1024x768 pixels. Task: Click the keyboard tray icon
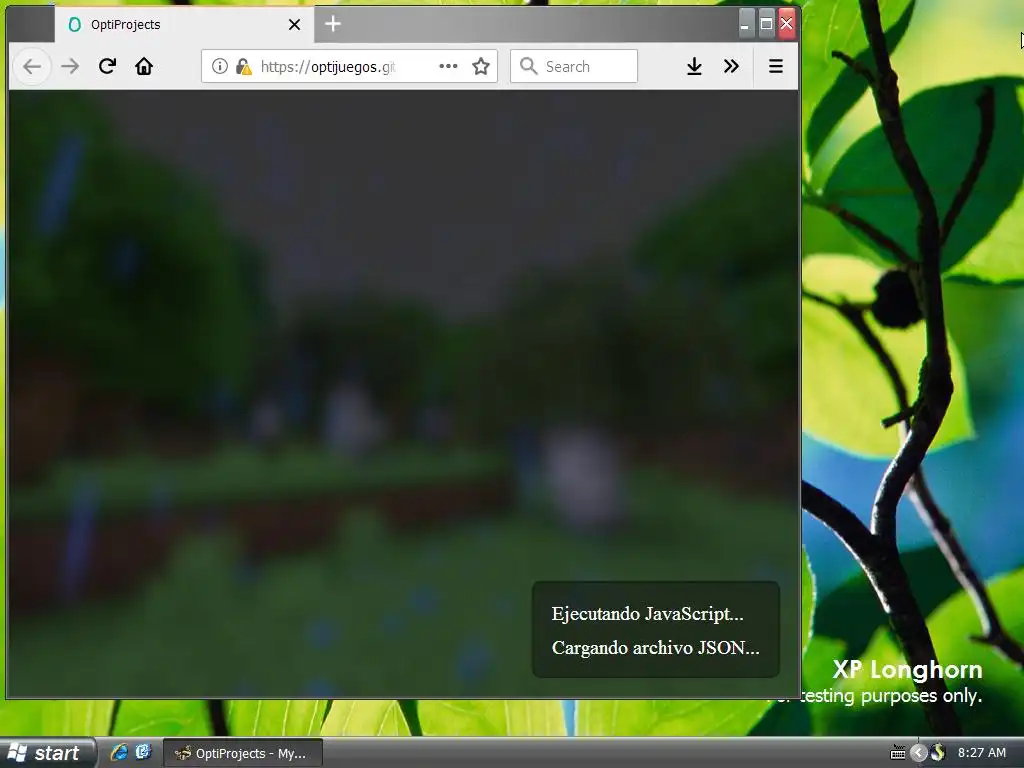(898, 753)
